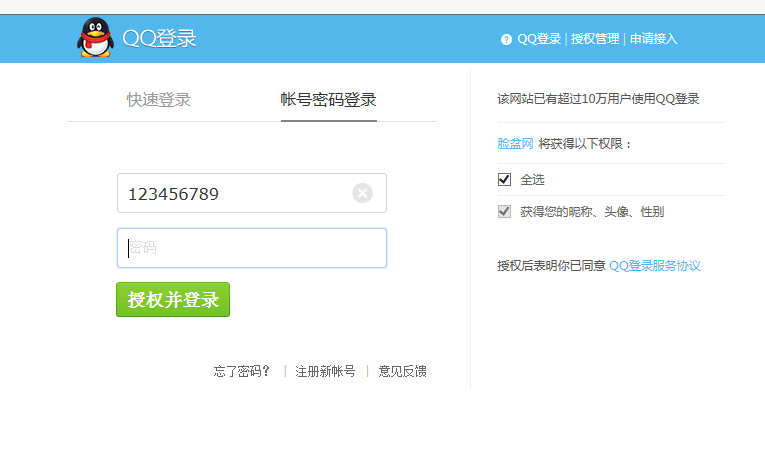The image size is (765, 455).
Task: Open the 忘了密码？ link
Action: click(242, 372)
